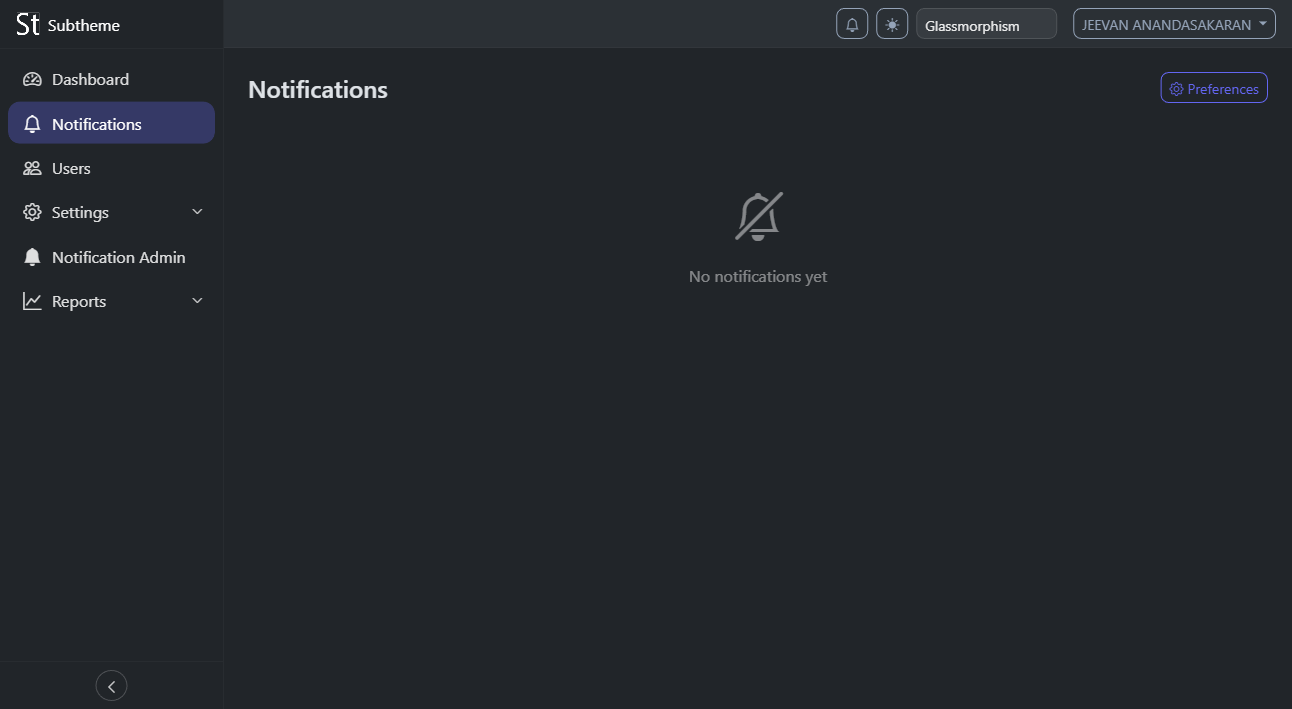Click the Dashboard gauge icon
Screen dimensions: 1292x709
click(x=32, y=79)
